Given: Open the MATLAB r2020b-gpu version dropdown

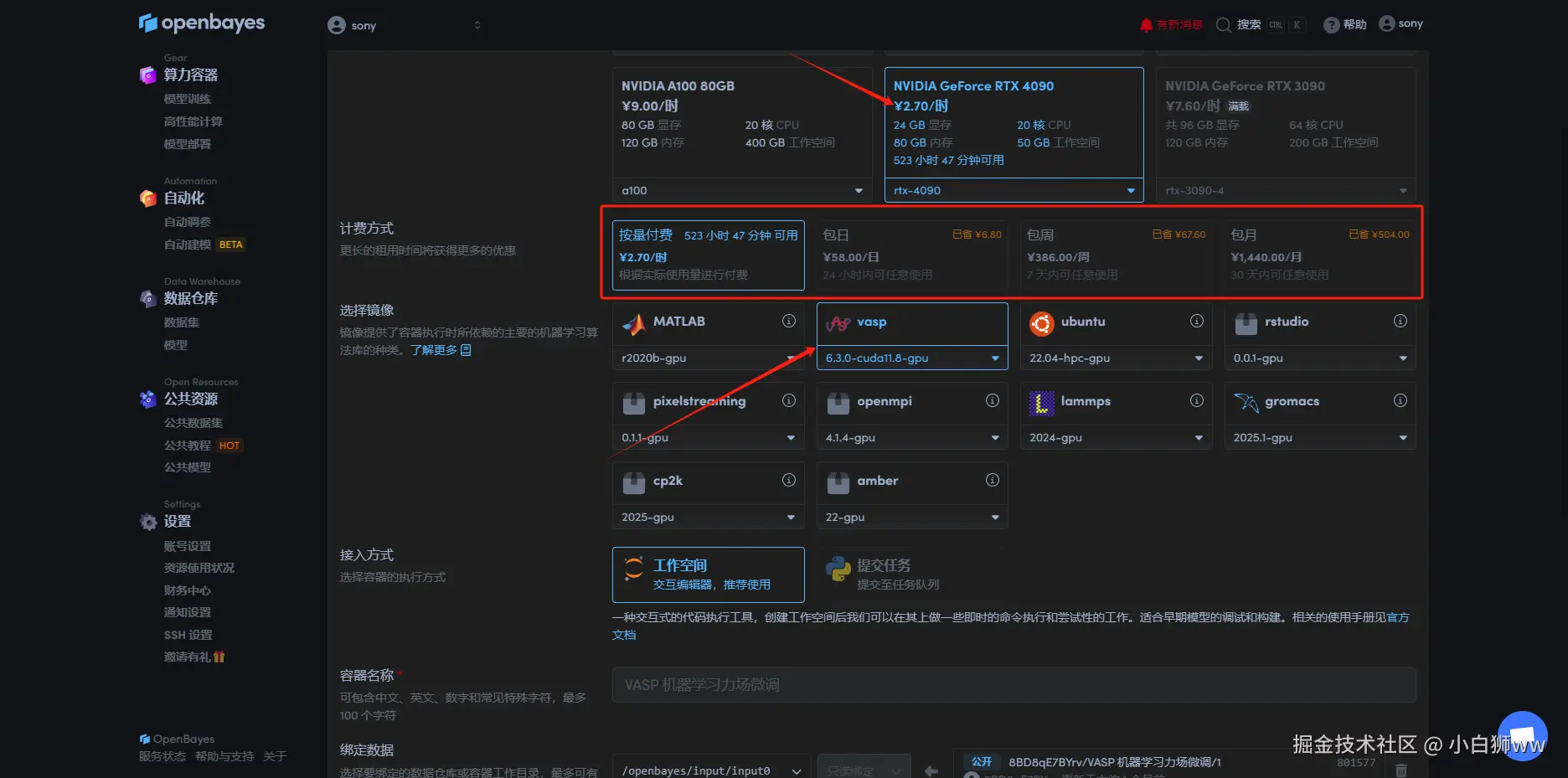Looking at the screenshot, I should click(709, 358).
